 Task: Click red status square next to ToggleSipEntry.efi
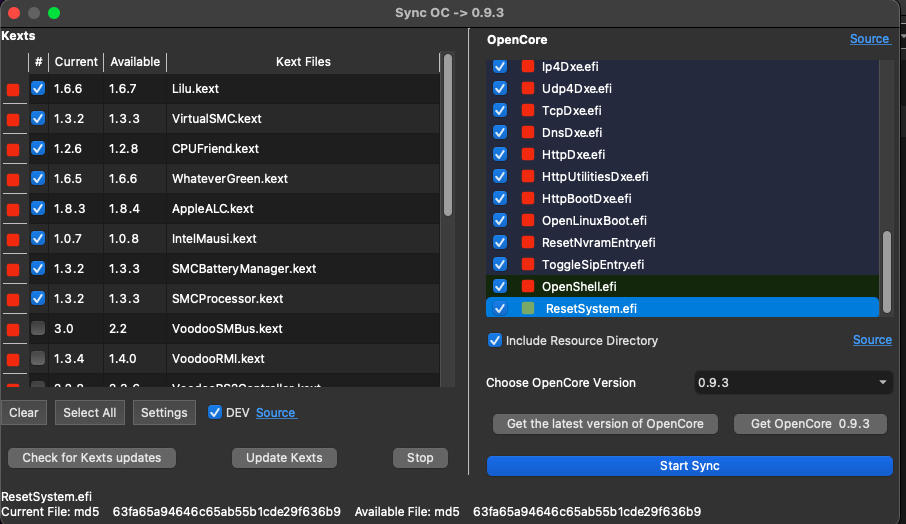click(528, 264)
